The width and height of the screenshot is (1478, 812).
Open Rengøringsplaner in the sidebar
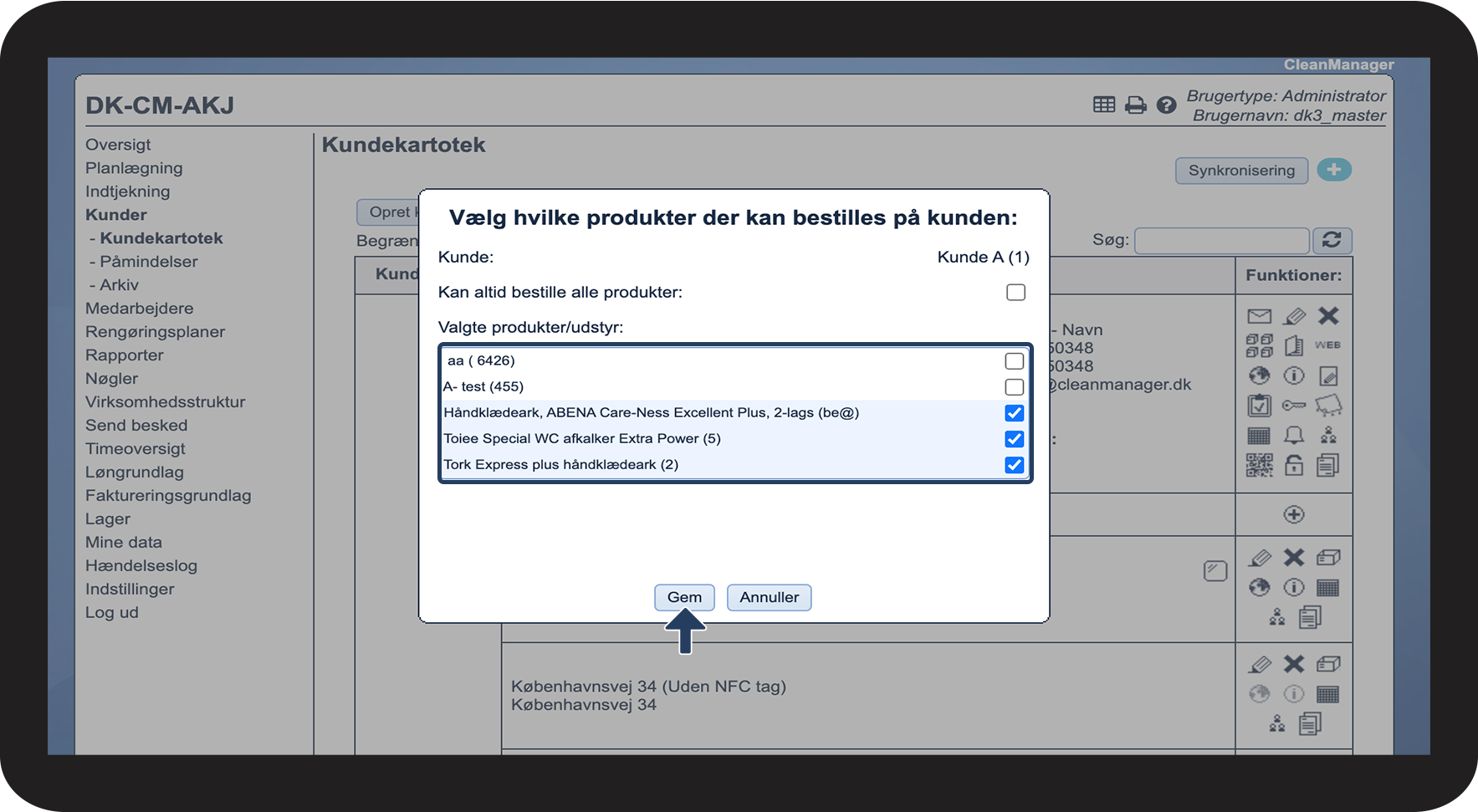tap(155, 332)
